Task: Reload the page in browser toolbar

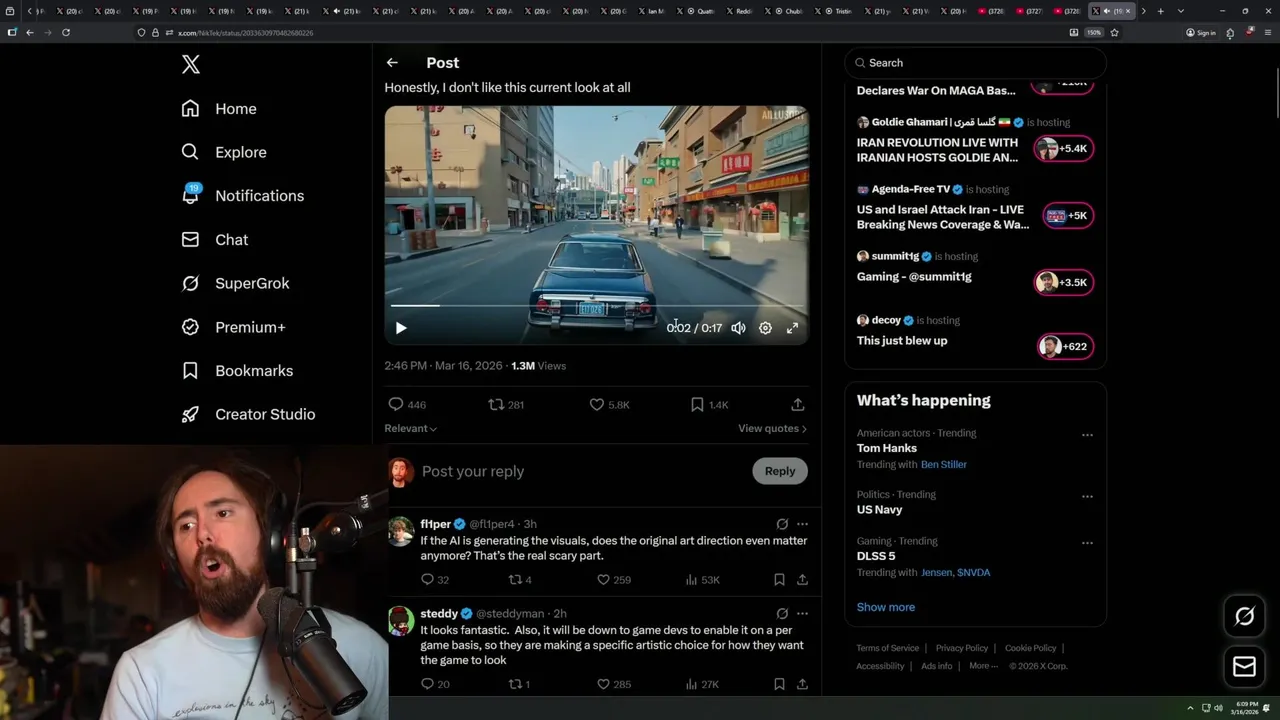Action: (66, 32)
